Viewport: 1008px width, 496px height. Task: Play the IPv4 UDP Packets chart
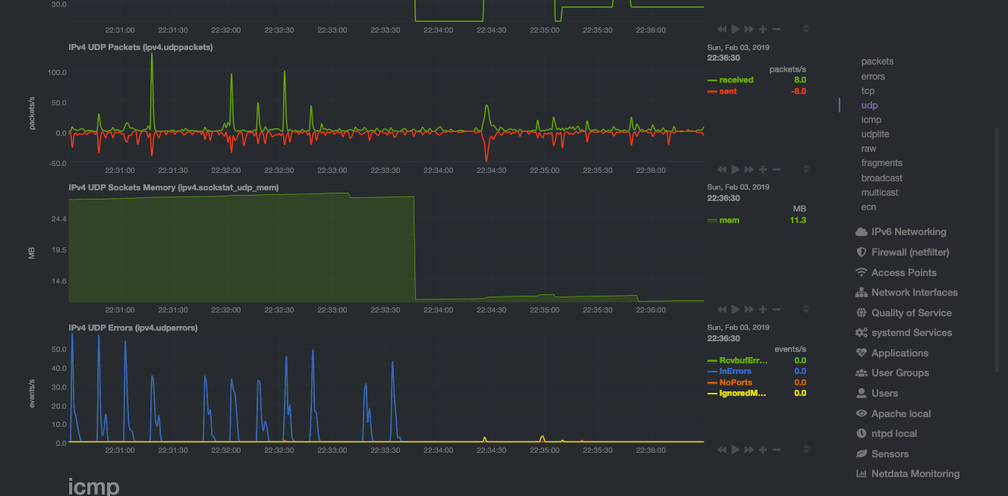736,170
